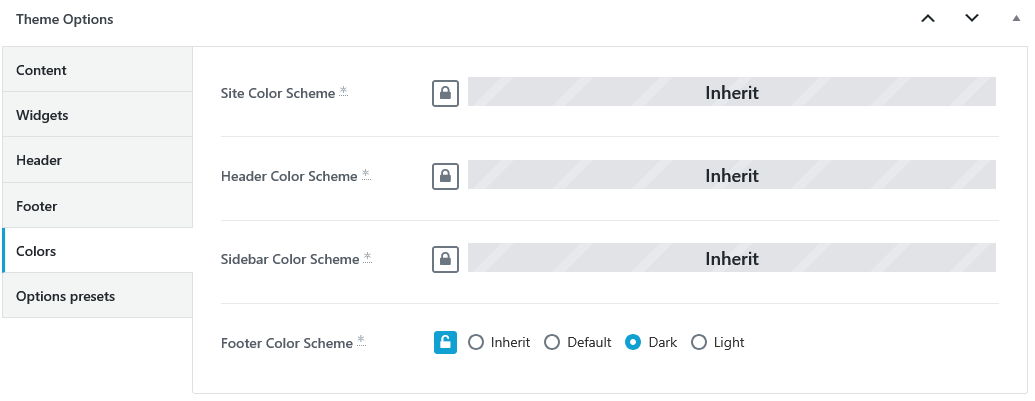Open the Options presets tab
The width and height of the screenshot is (1035, 401).
[x=98, y=296]
